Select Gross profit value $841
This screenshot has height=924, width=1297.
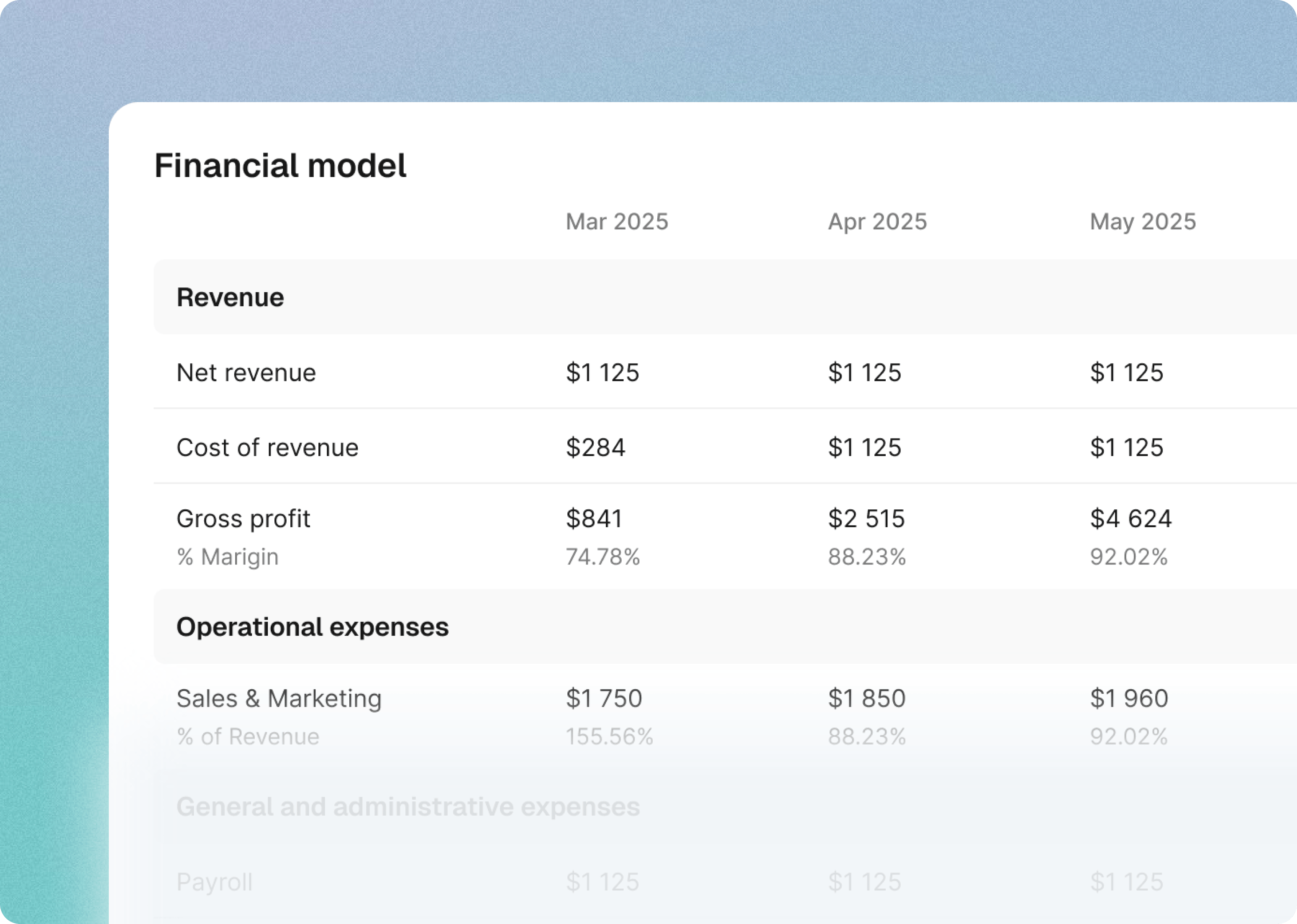594,518
